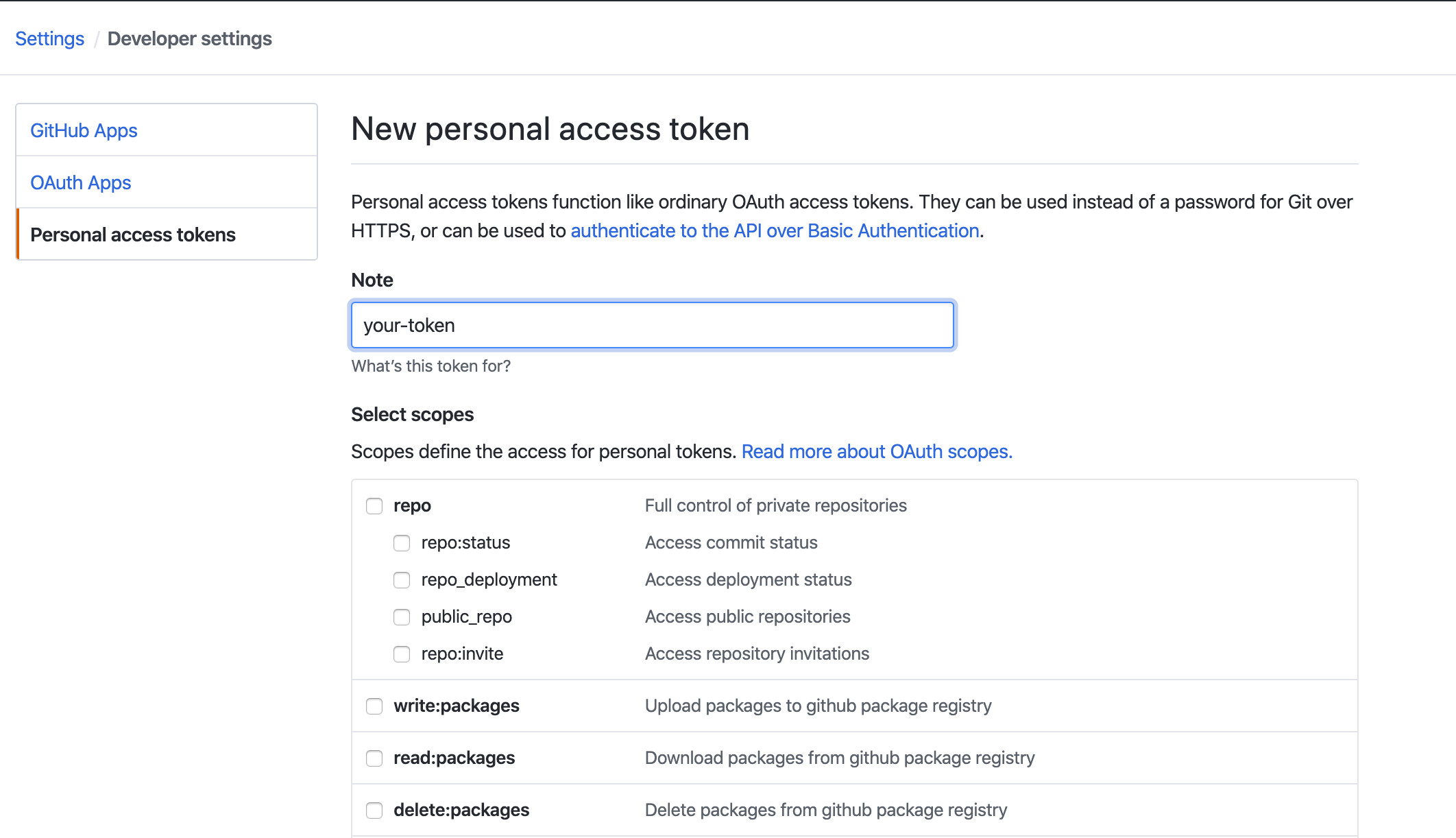Click the Settings breadcrumb link
1456x838 pixels.
pyautogui.click(x=50, y=38)
